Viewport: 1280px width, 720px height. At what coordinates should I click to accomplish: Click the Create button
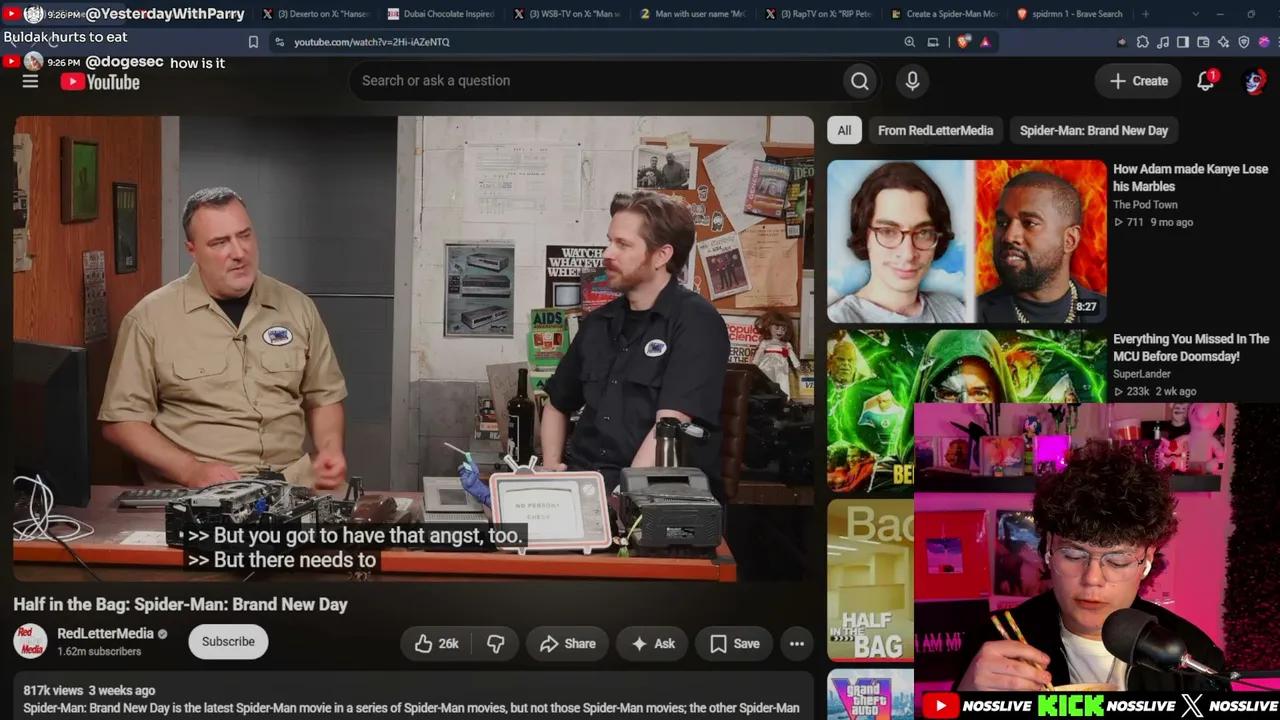[x=1138, y=81]
